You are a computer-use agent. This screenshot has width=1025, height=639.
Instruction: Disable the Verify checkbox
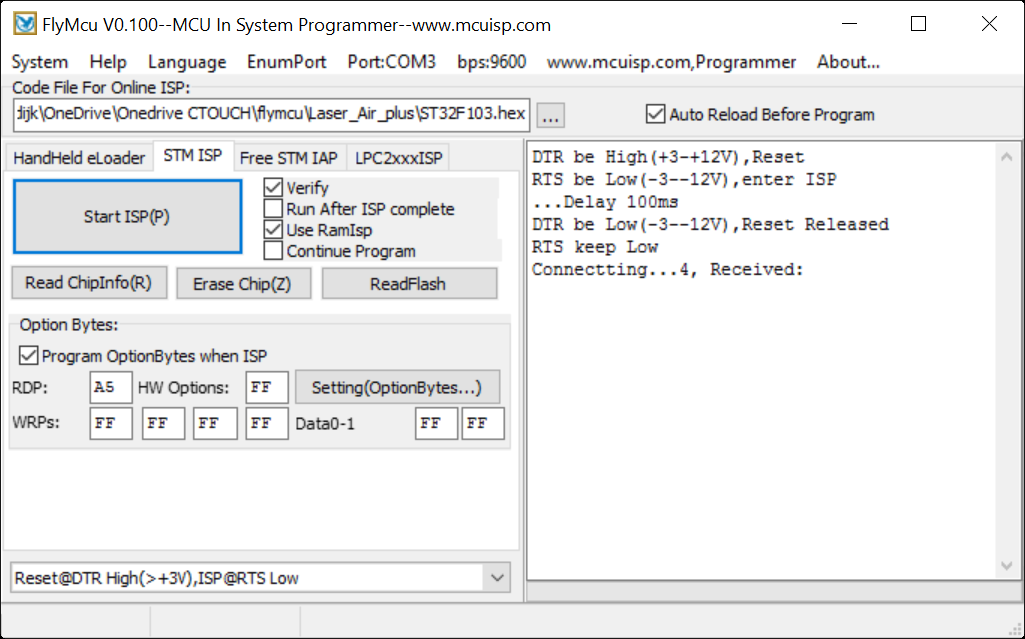point(274,187)
